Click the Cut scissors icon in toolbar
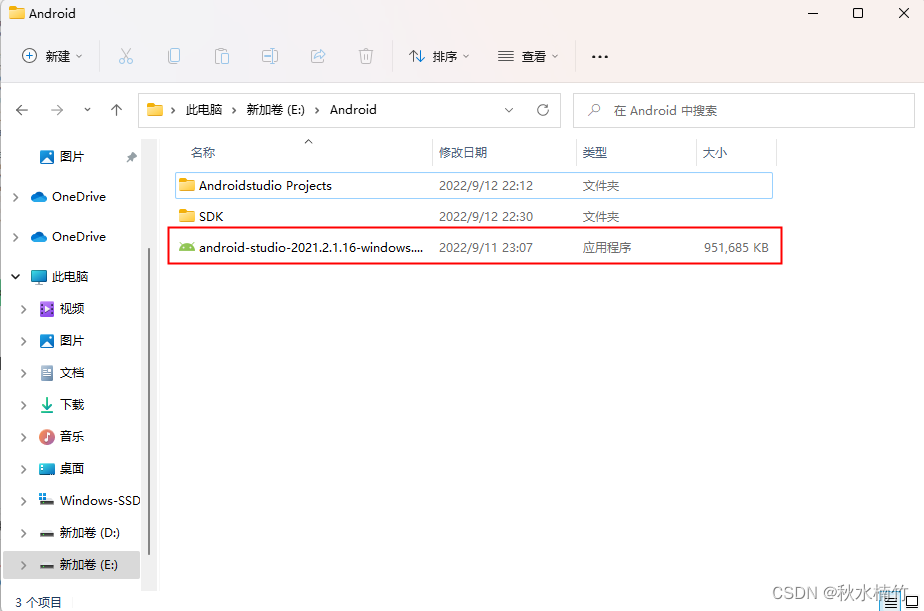 point(126,57)
